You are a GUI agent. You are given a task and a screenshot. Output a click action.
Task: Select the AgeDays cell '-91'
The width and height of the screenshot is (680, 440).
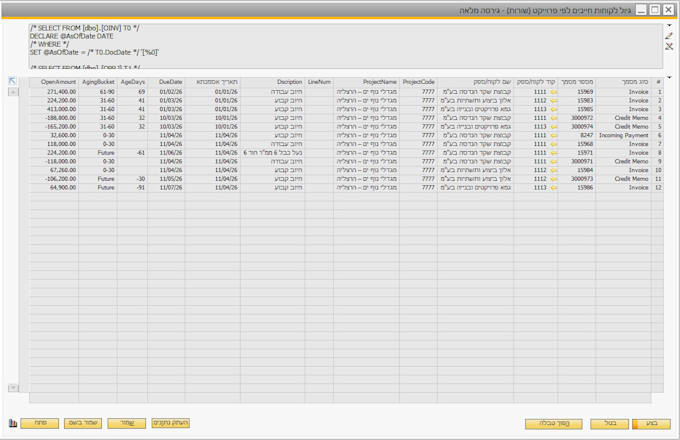(x=132, y=187)
